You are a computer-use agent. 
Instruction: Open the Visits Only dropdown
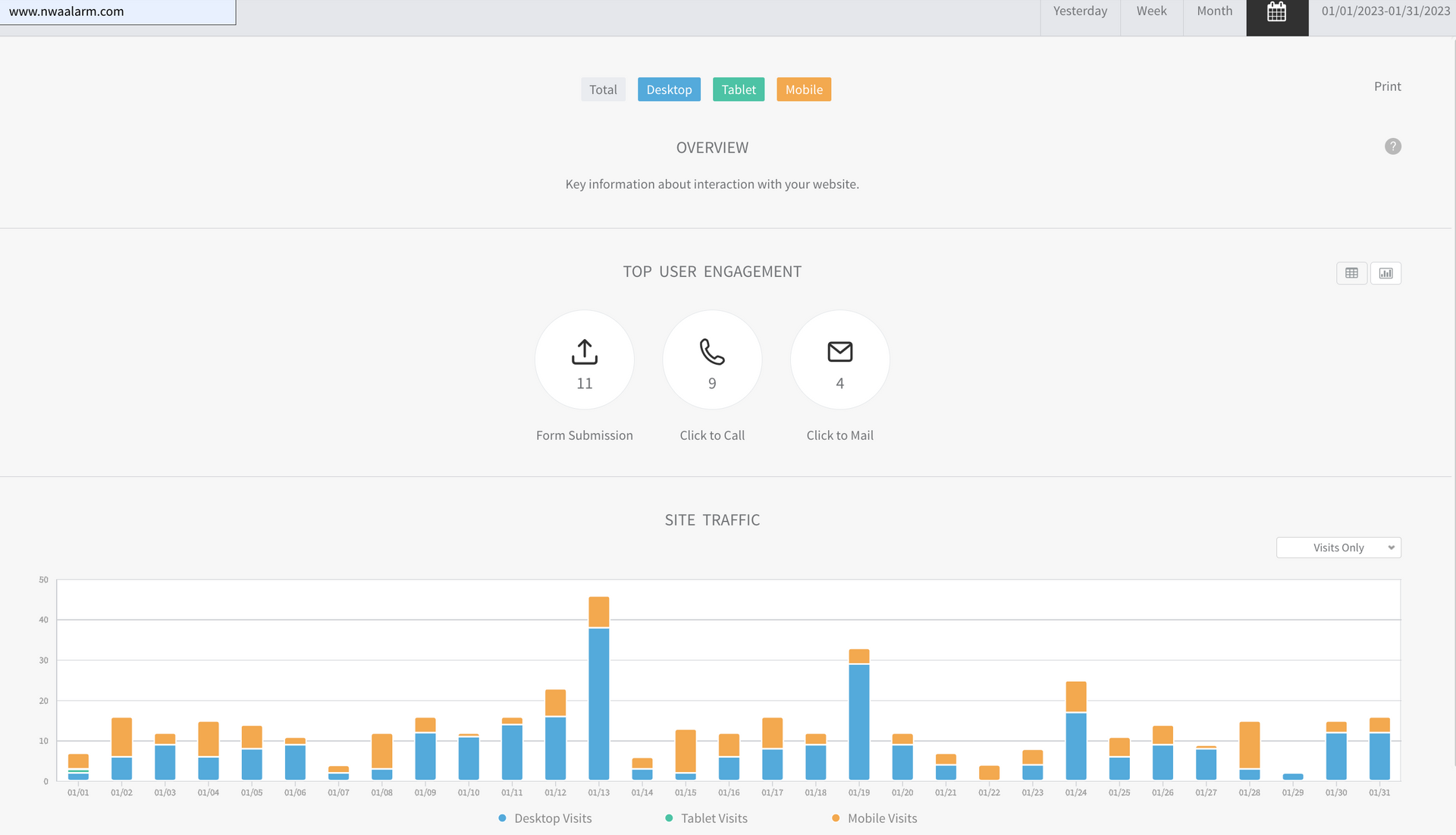coord(1338,548)
